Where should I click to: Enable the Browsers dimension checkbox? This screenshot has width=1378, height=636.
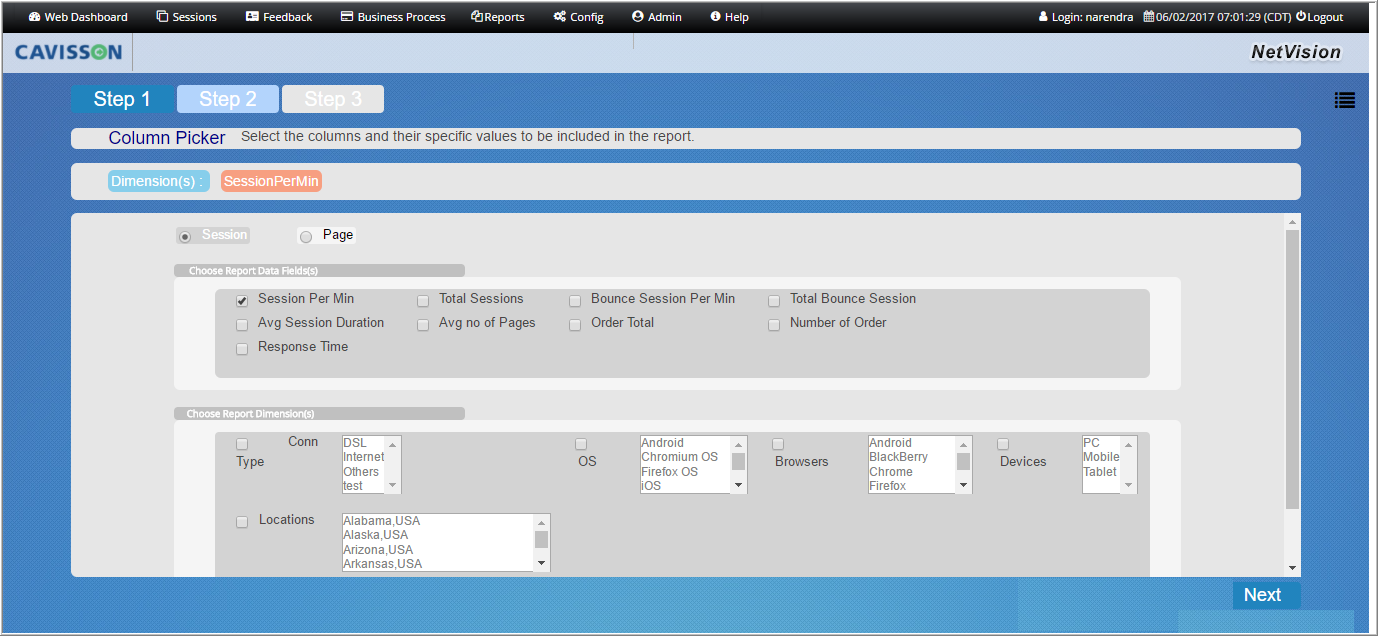778,444
